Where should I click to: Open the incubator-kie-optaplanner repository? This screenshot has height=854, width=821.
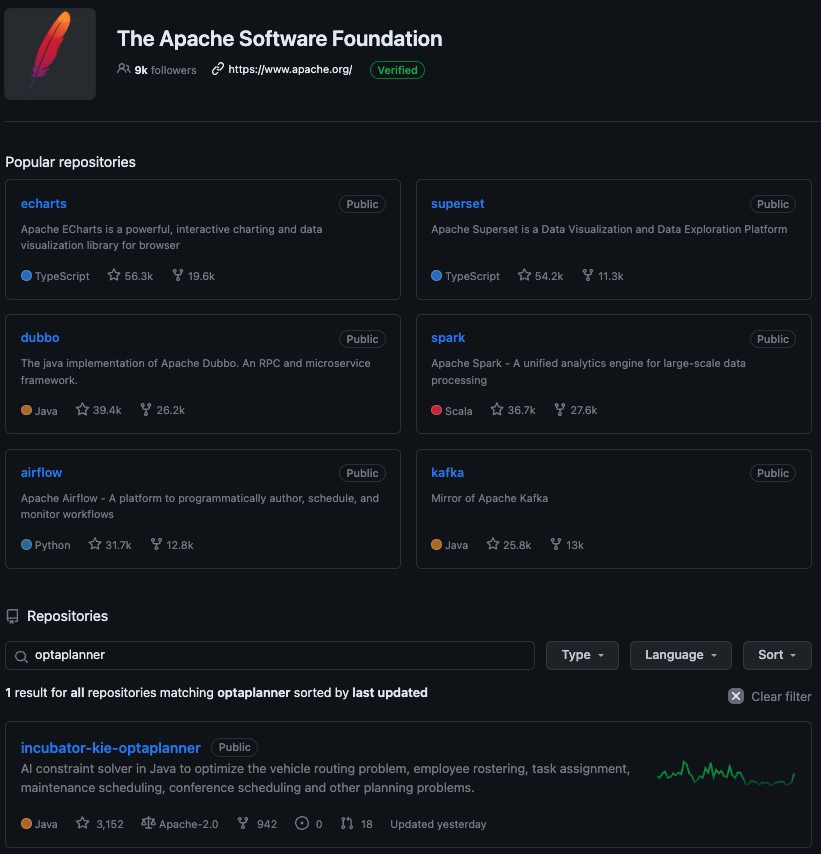point(111,748)
